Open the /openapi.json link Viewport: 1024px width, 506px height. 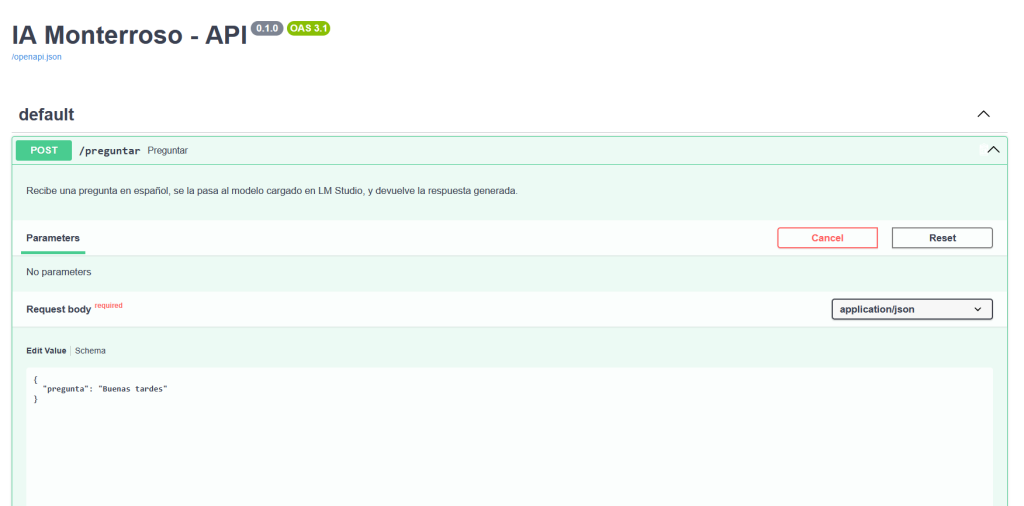point(37,57)
